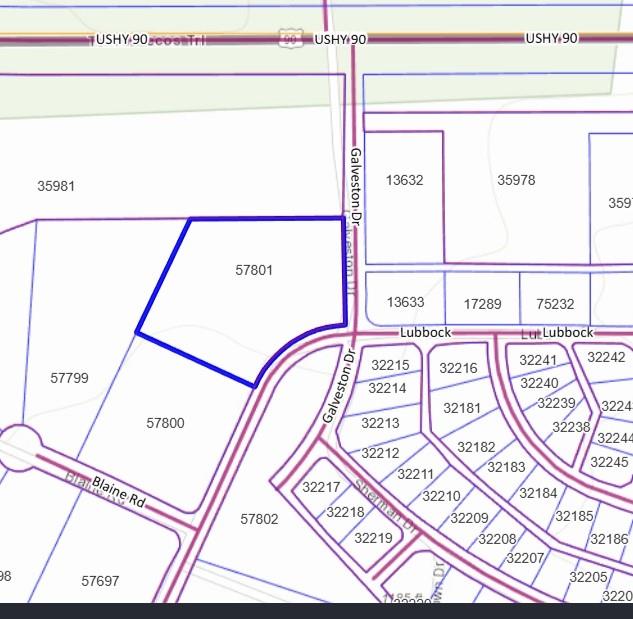Click parcel 32181

[462, 408]
